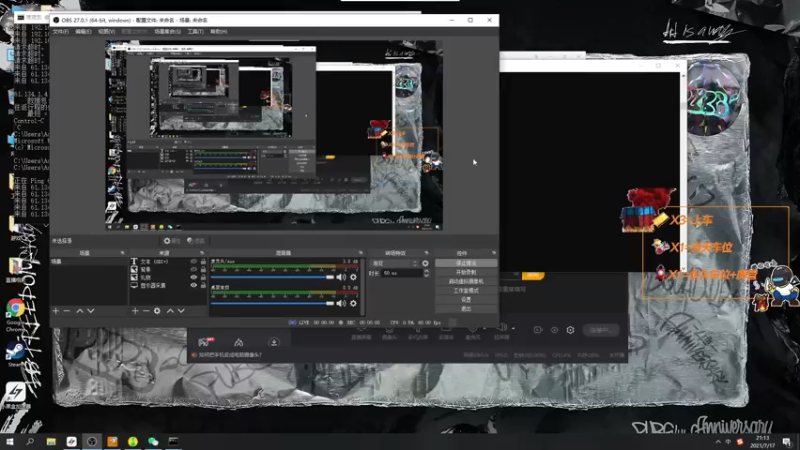Move source up in Sources panel
The height and width of the screenshot is (450, 800).
tap(170, 311)
